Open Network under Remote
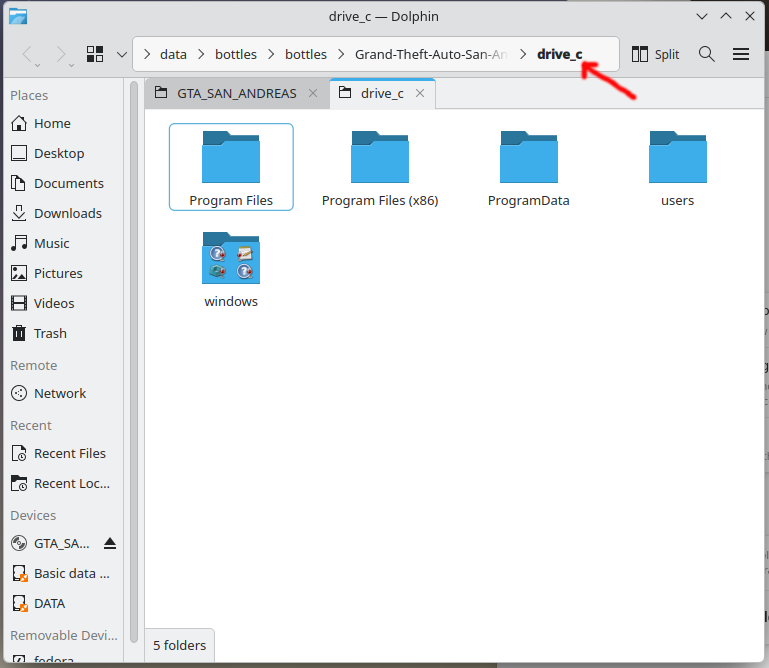The height and width of the screenshot is (668, 769). 64,393
